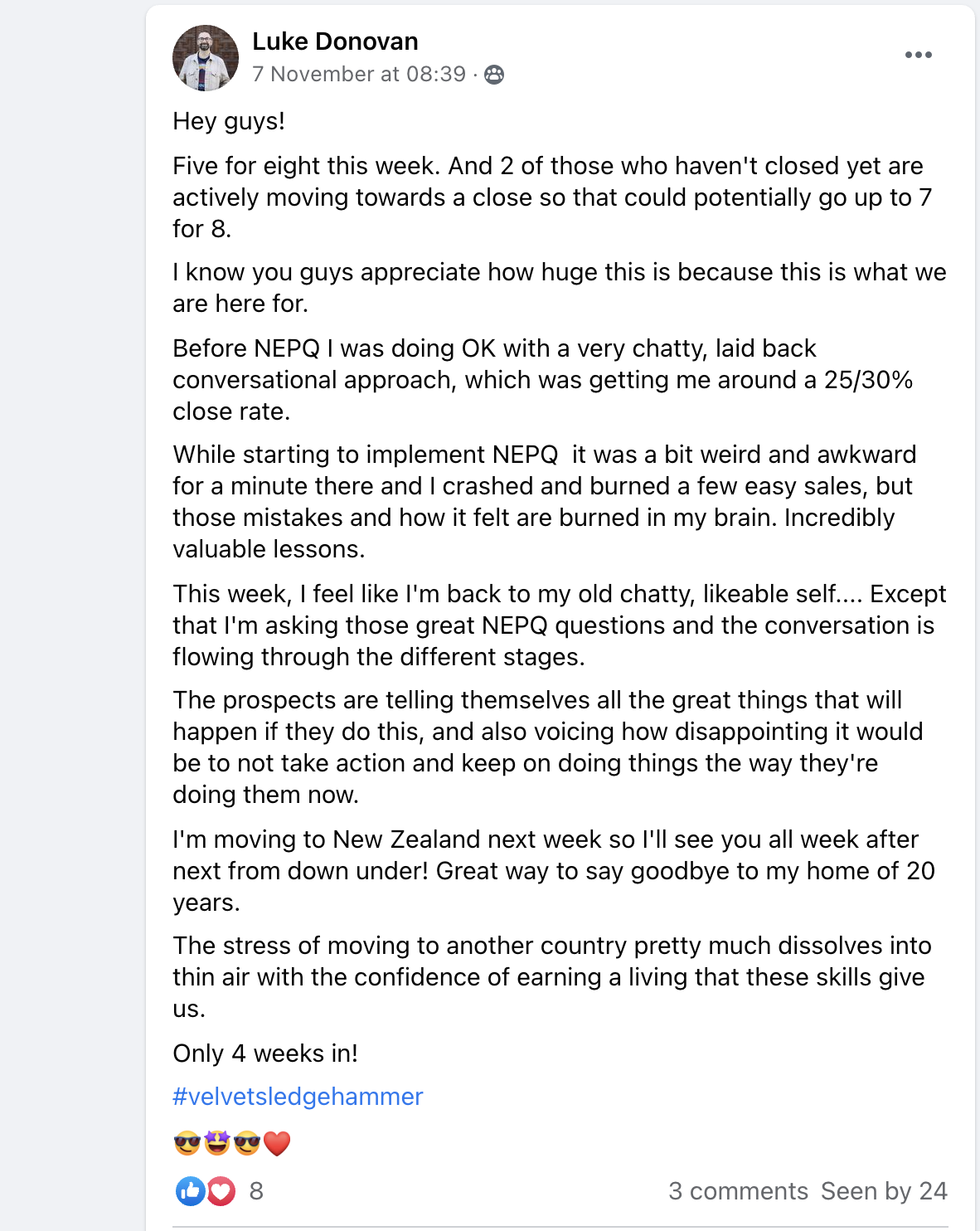Click the paragraph about moving to New Zealand

(x=554, y=871)
